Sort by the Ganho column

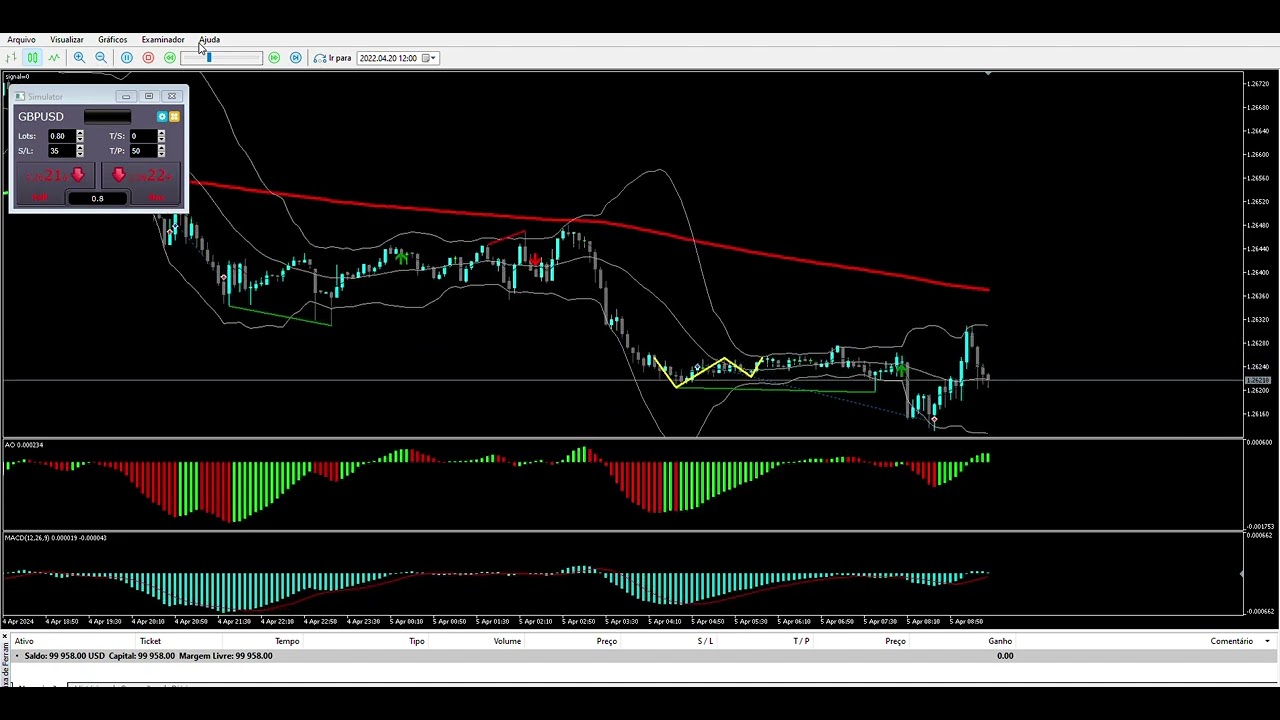click(1000, 641)
